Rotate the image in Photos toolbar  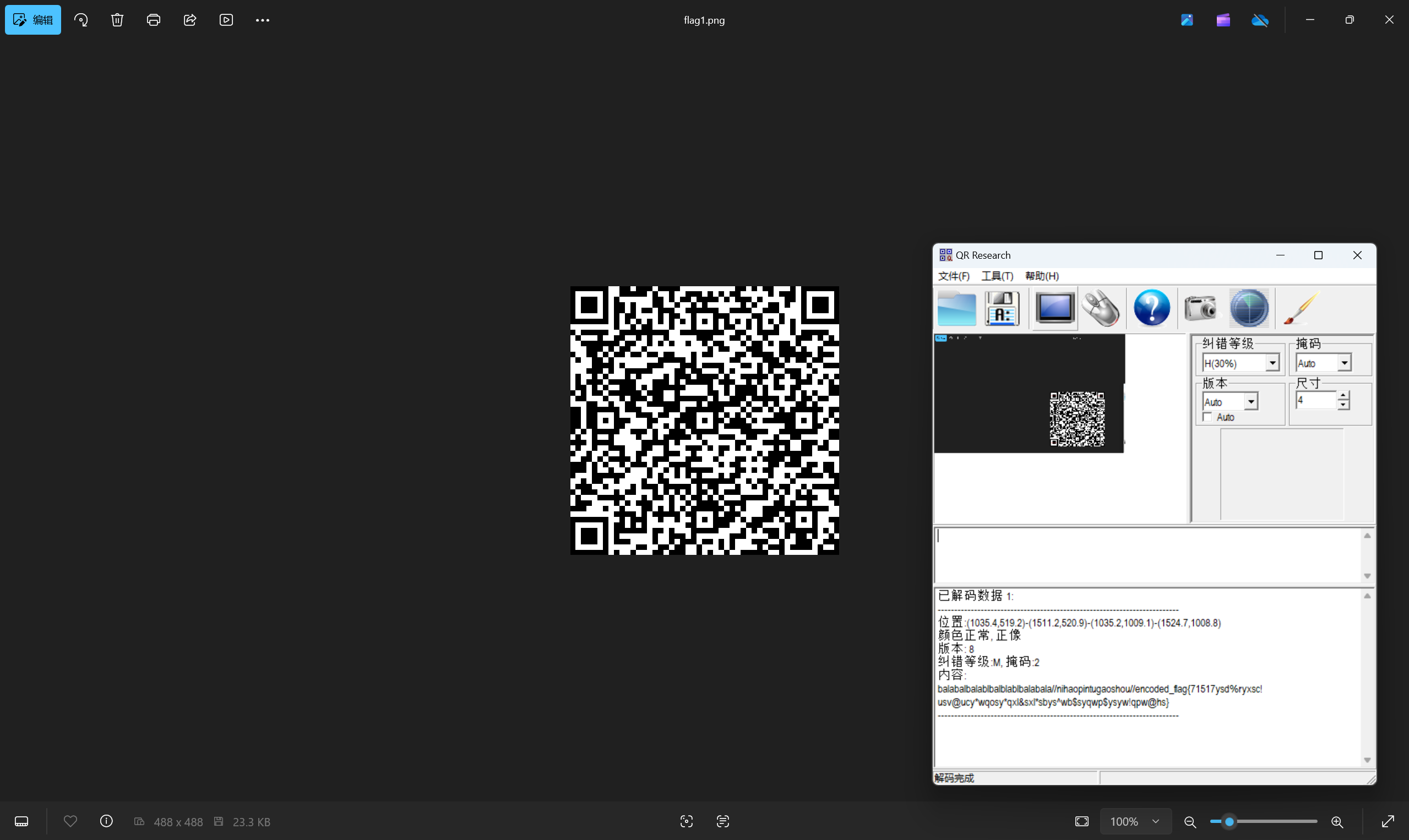point(81,20)
